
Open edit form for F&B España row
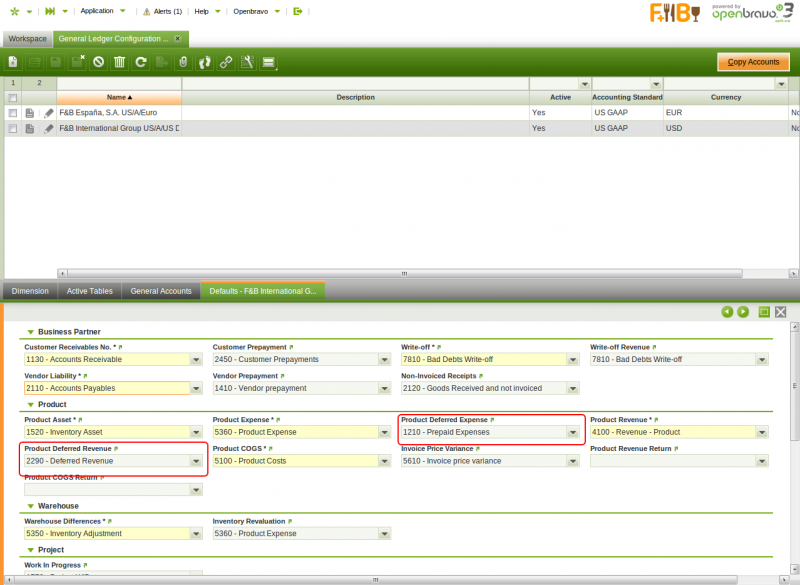coord(49,113)
